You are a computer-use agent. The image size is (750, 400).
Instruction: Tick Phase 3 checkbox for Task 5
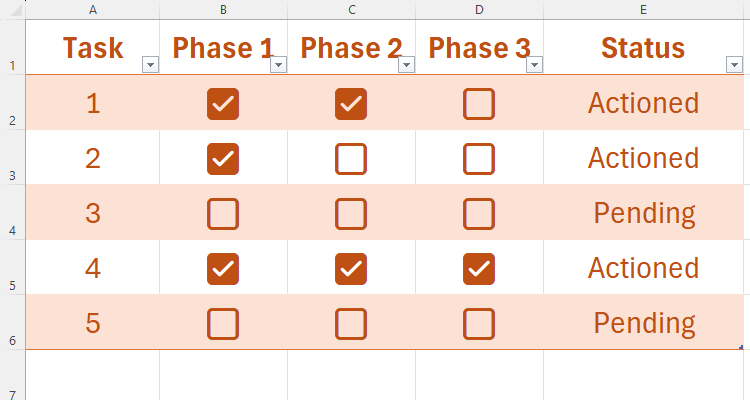tap(479, 323)
